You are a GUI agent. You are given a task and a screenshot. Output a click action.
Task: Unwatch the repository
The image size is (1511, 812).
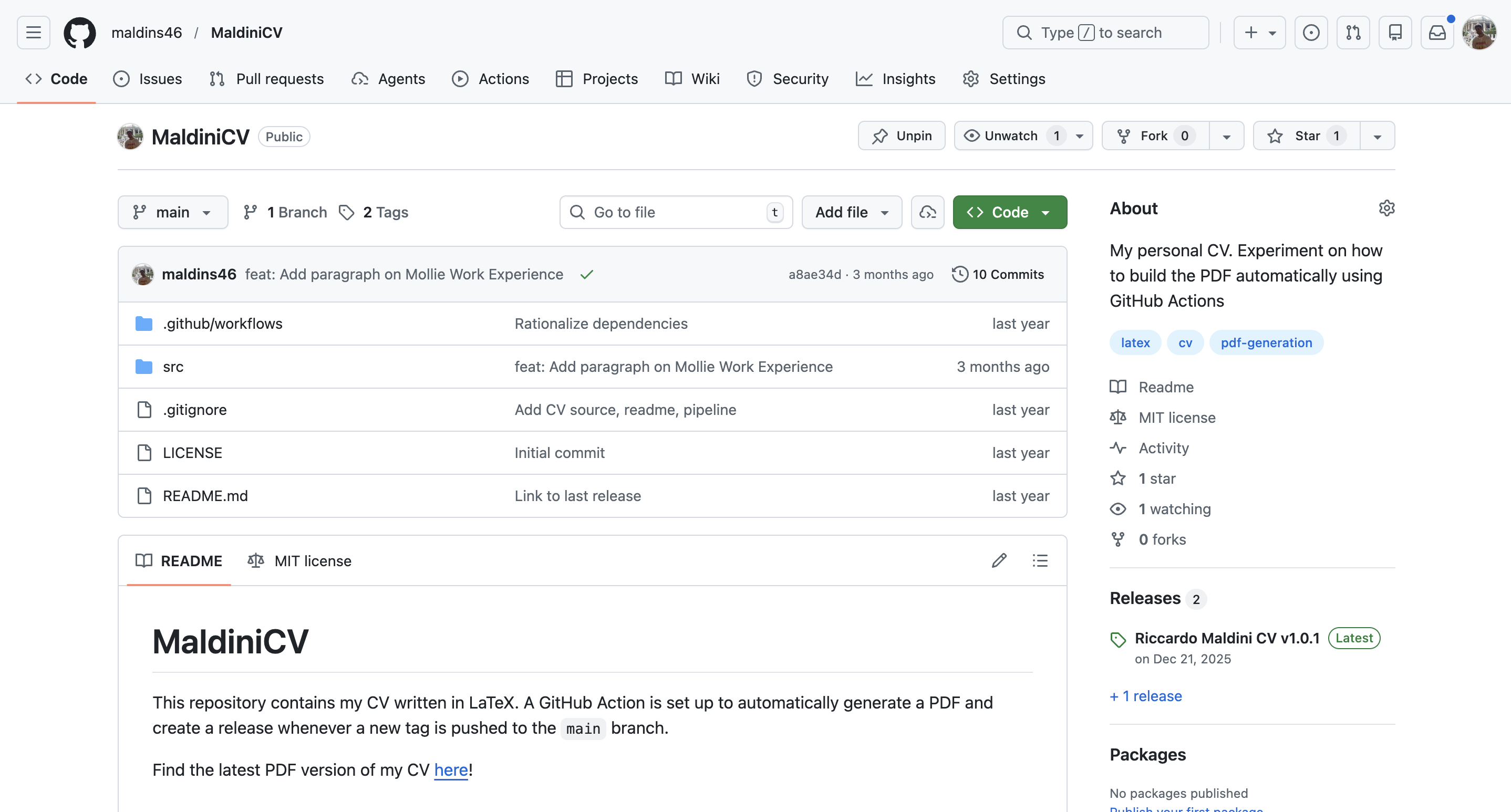pos(1009,136)
